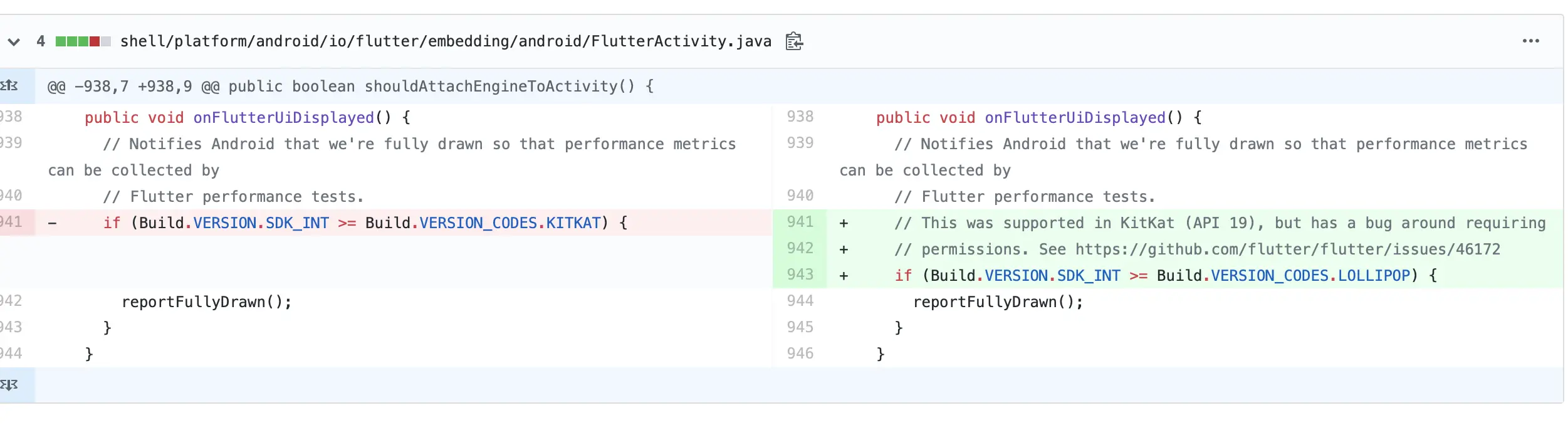Click right-side line number 940
This screenshot has width=1568, height=430.
click(x=800, y=196)
